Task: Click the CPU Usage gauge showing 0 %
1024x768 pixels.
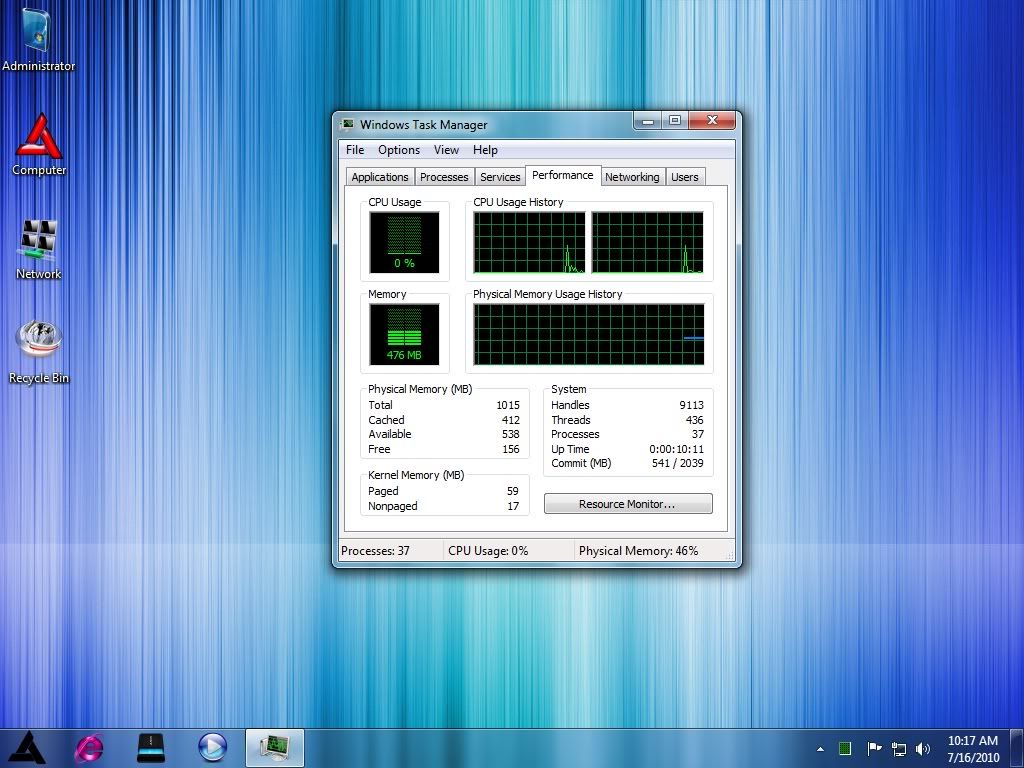Action: [404, 242]
